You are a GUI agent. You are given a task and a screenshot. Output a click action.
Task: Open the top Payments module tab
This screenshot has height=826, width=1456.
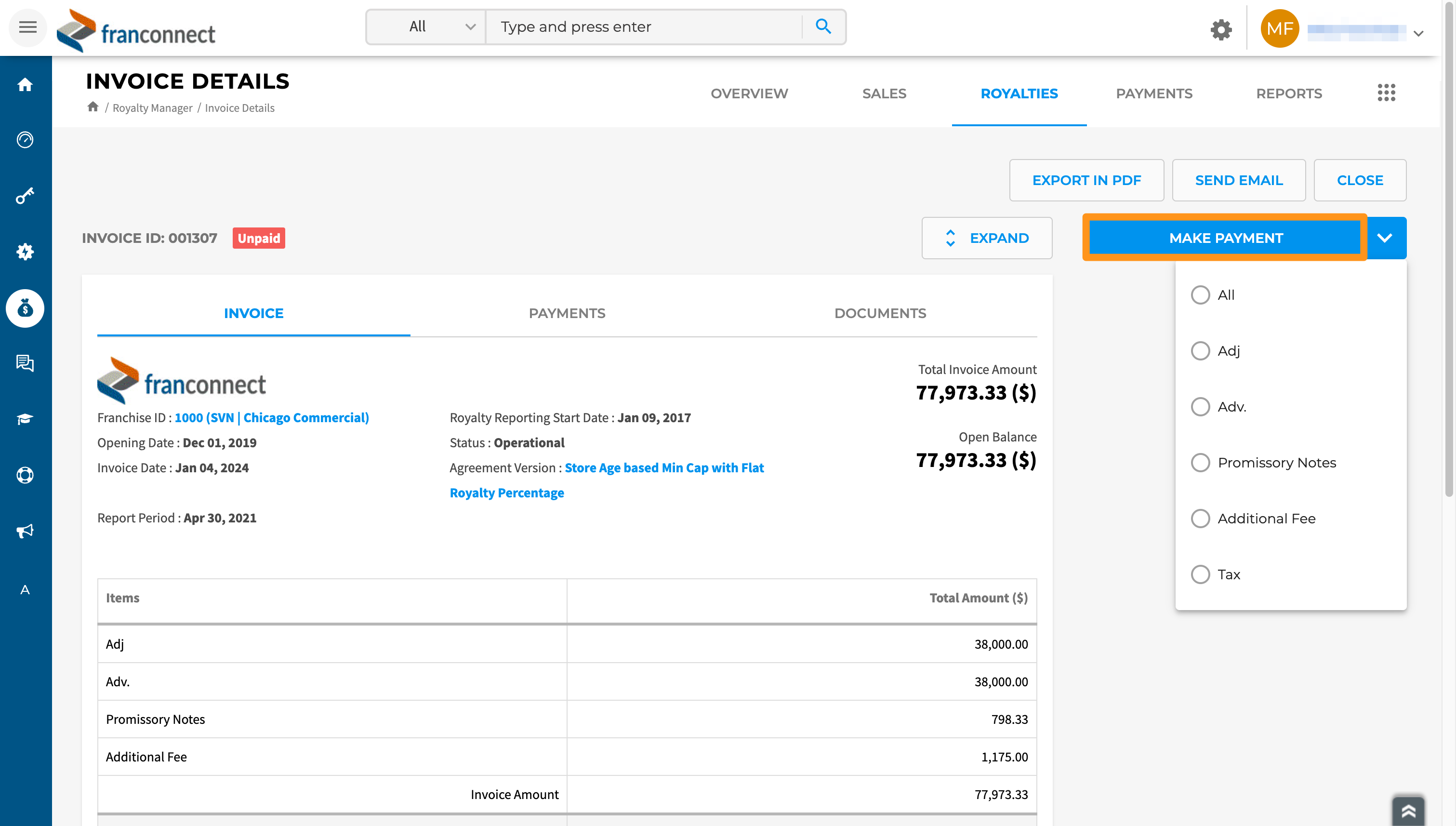(x=1154, y=93)
